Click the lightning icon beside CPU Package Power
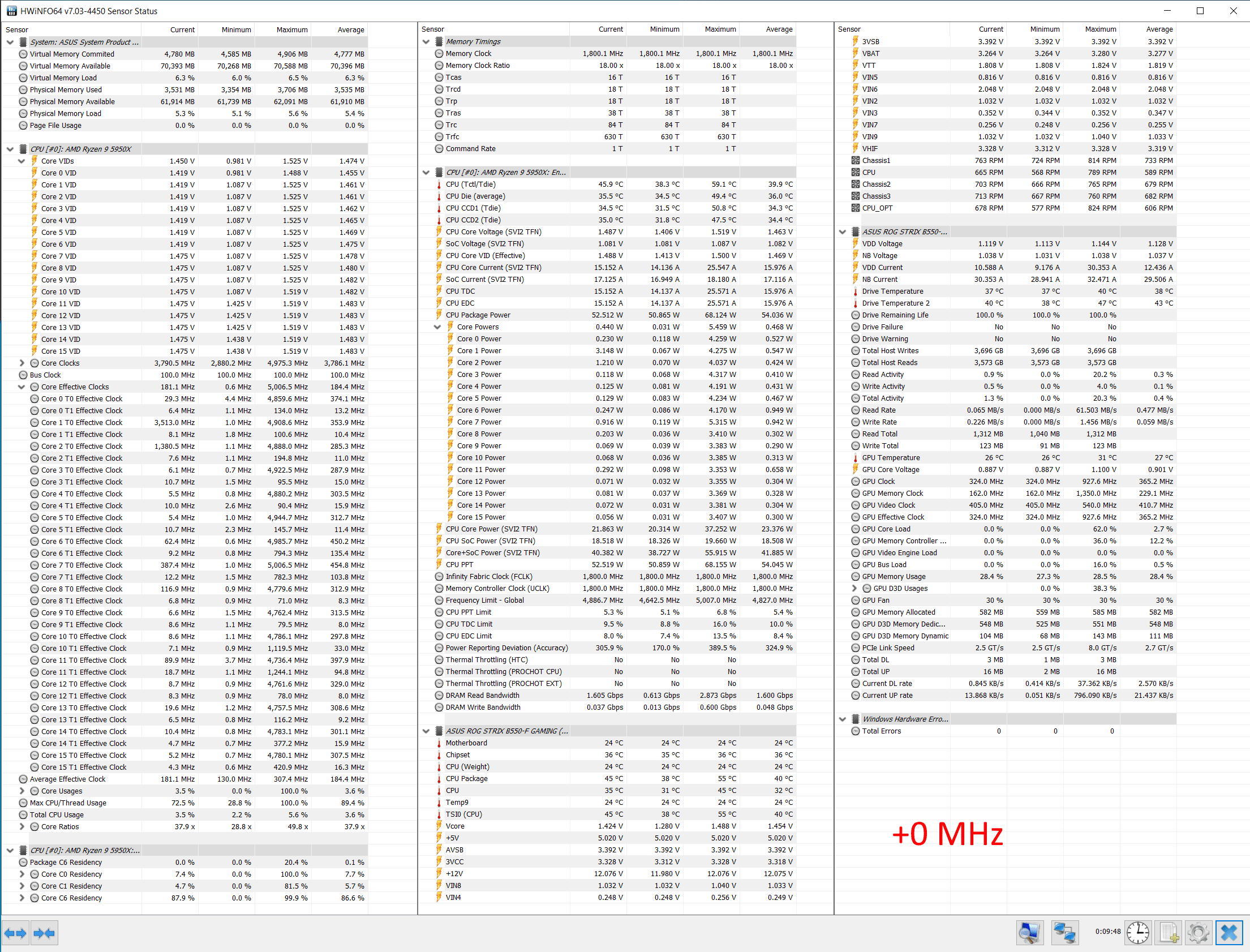1250x952 pixels. (x=439, y=315)
